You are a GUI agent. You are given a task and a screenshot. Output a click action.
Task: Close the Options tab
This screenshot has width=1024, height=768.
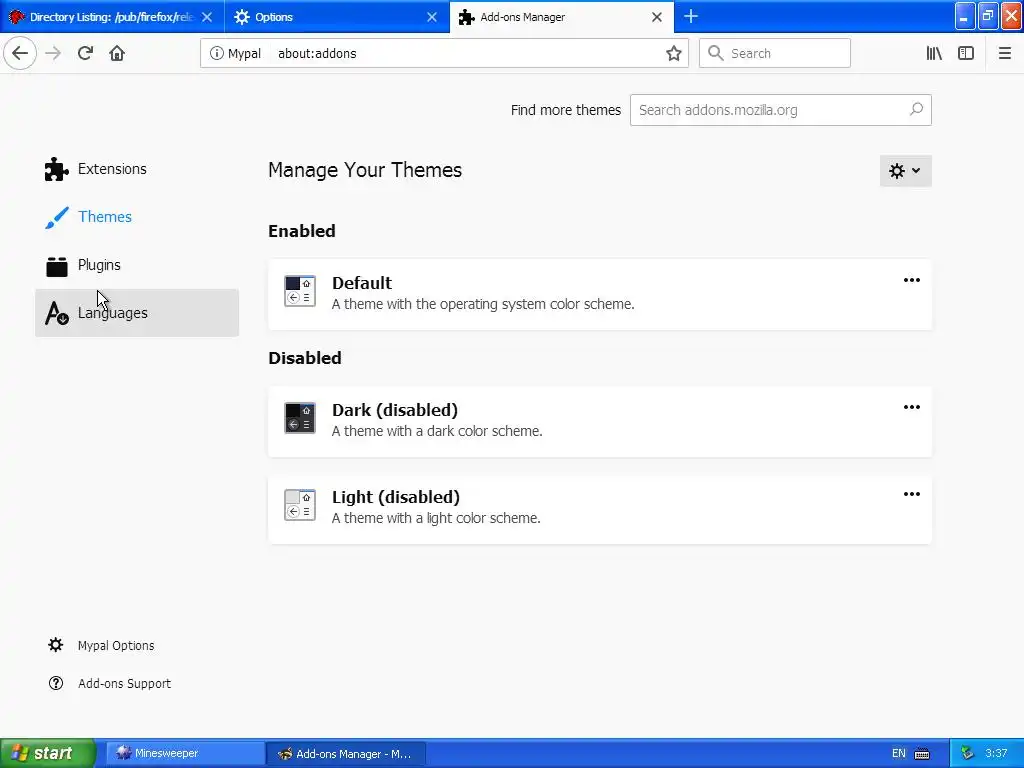432,17
